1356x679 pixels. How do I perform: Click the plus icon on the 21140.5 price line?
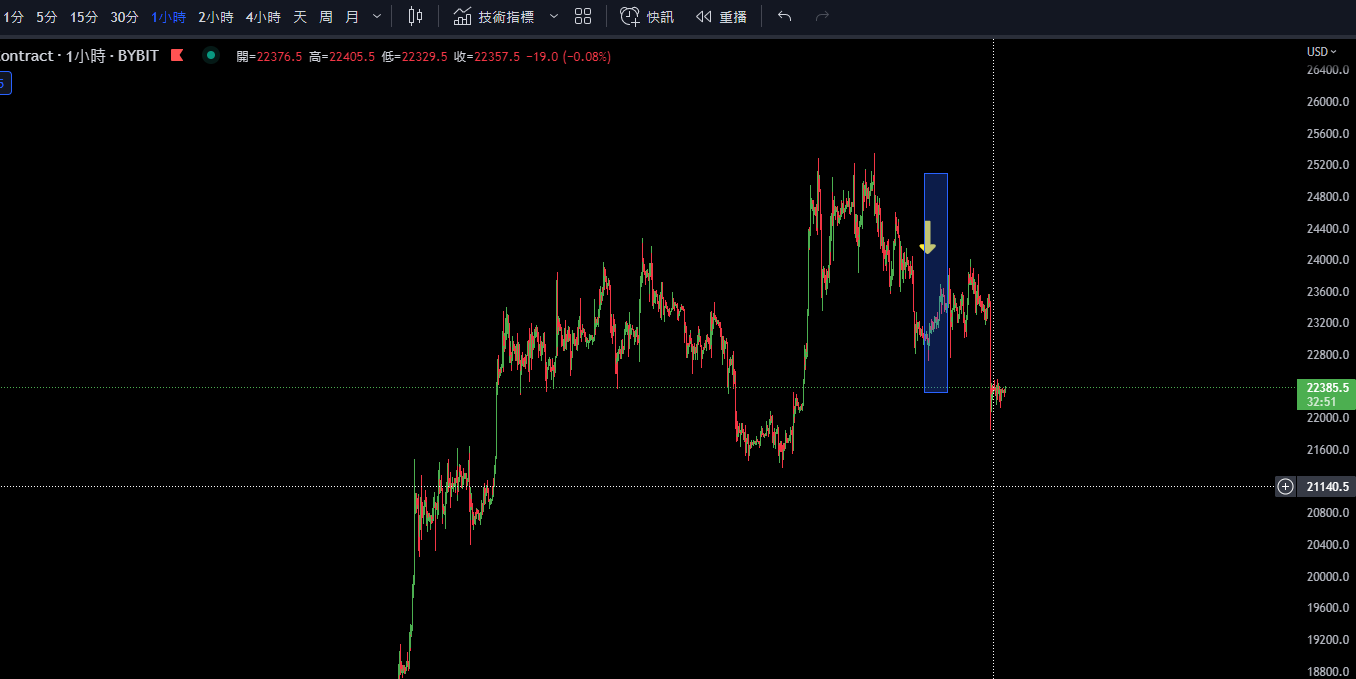pyautogui.click(x=1285, y=486)
